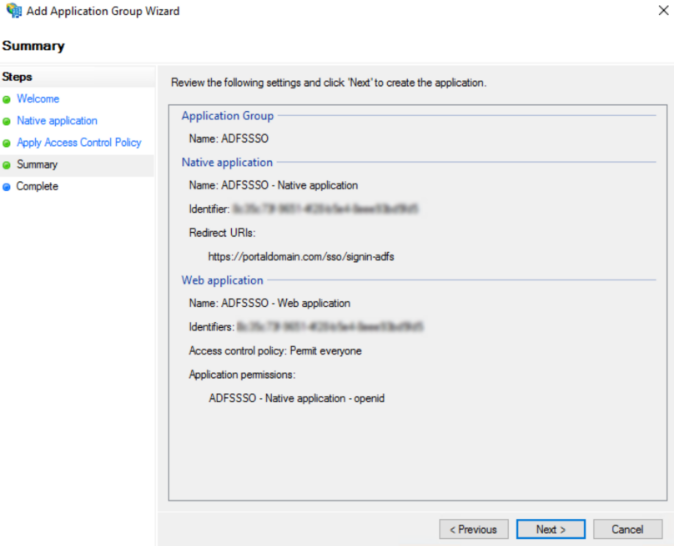Close the wizard with the X button
Image resolution: width=674 pixels, height=547 pixels.
[663, 11]
